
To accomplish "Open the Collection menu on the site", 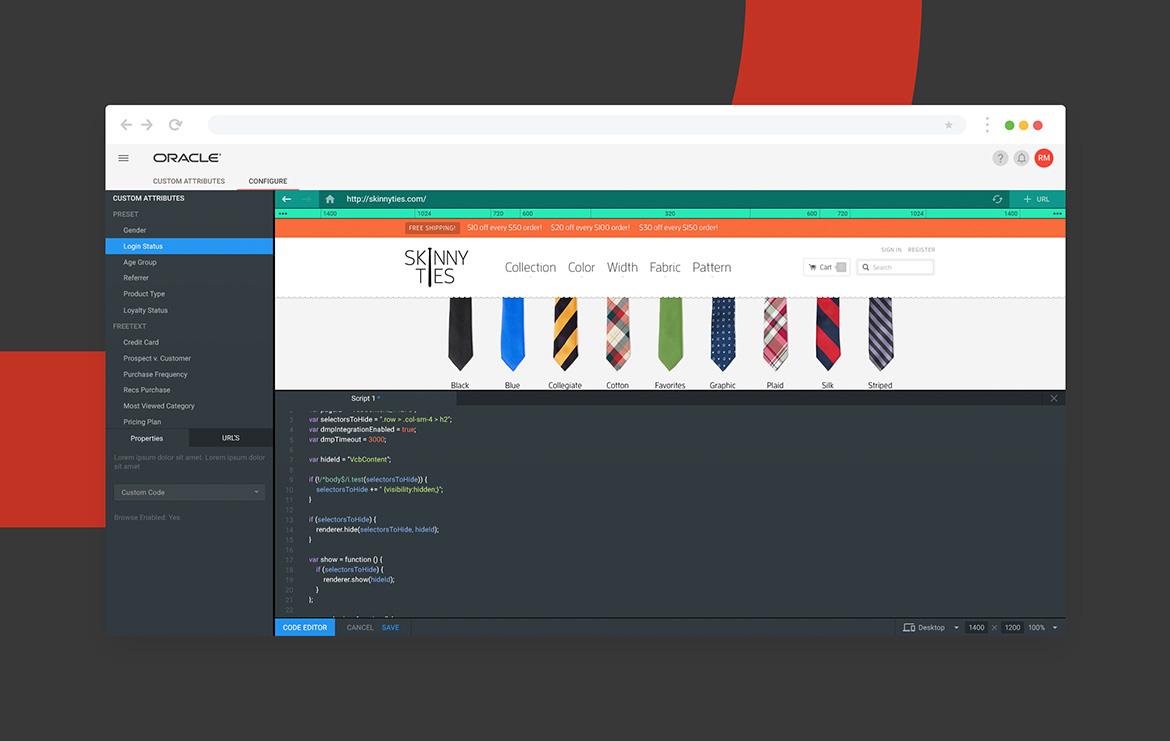I will click(531, 267).
